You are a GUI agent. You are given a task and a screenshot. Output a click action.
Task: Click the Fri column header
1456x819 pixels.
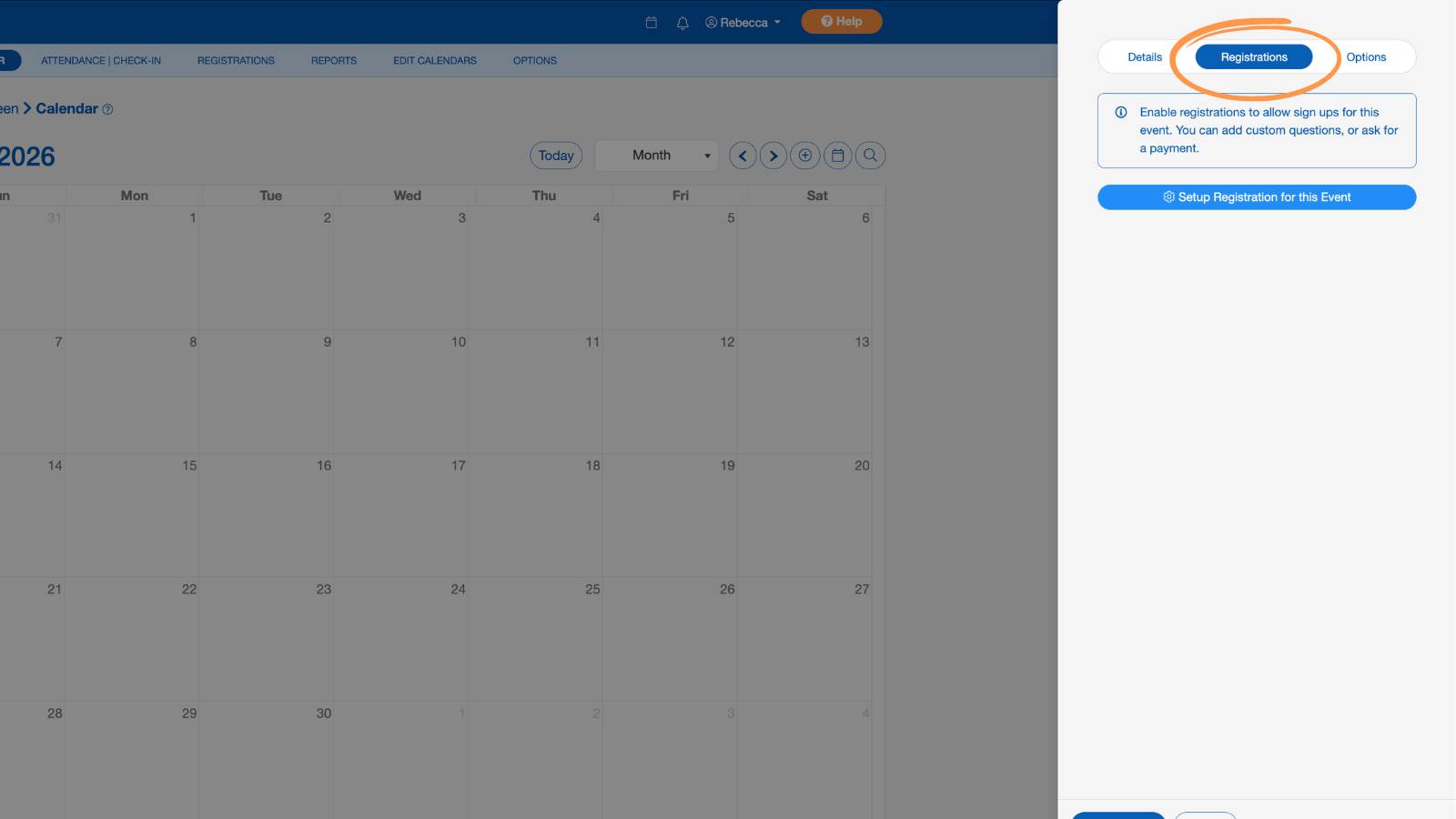tap(681, 196)
